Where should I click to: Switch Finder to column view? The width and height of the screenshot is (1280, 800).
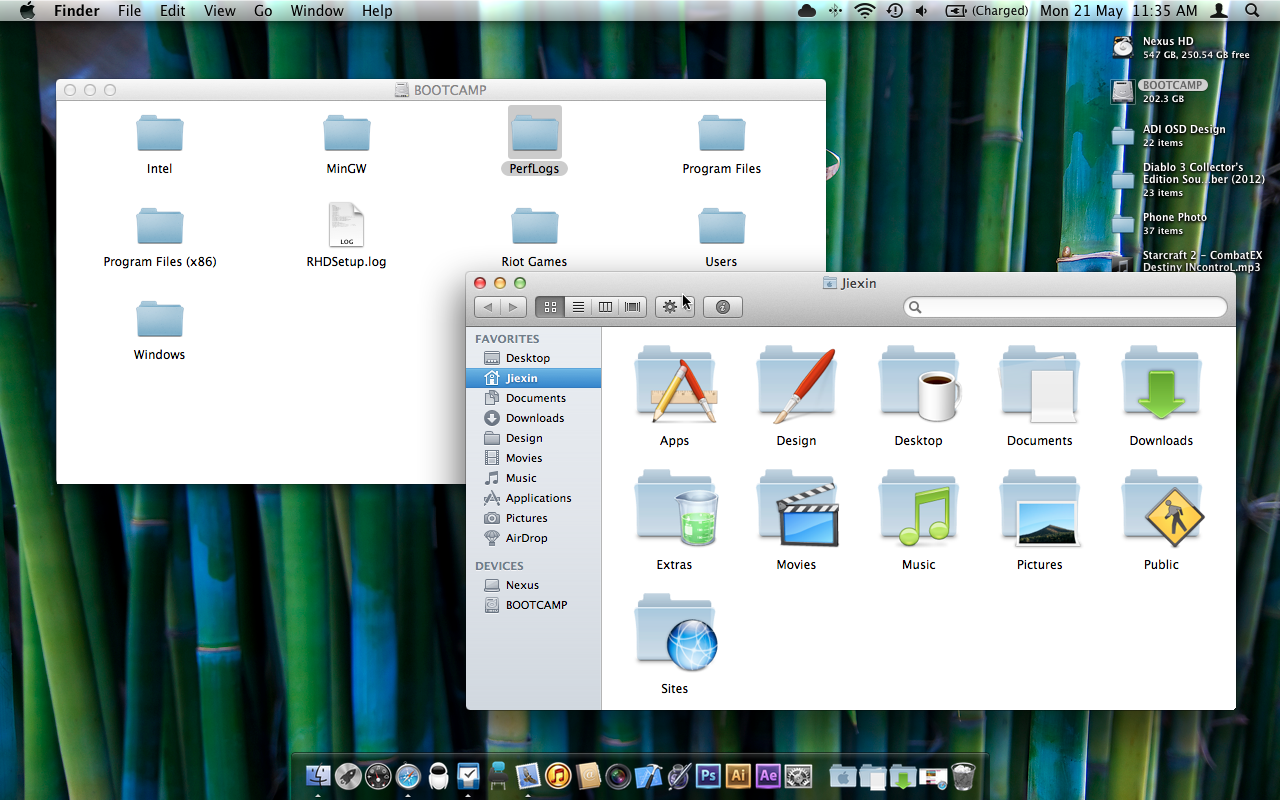[x=605, y=307]
